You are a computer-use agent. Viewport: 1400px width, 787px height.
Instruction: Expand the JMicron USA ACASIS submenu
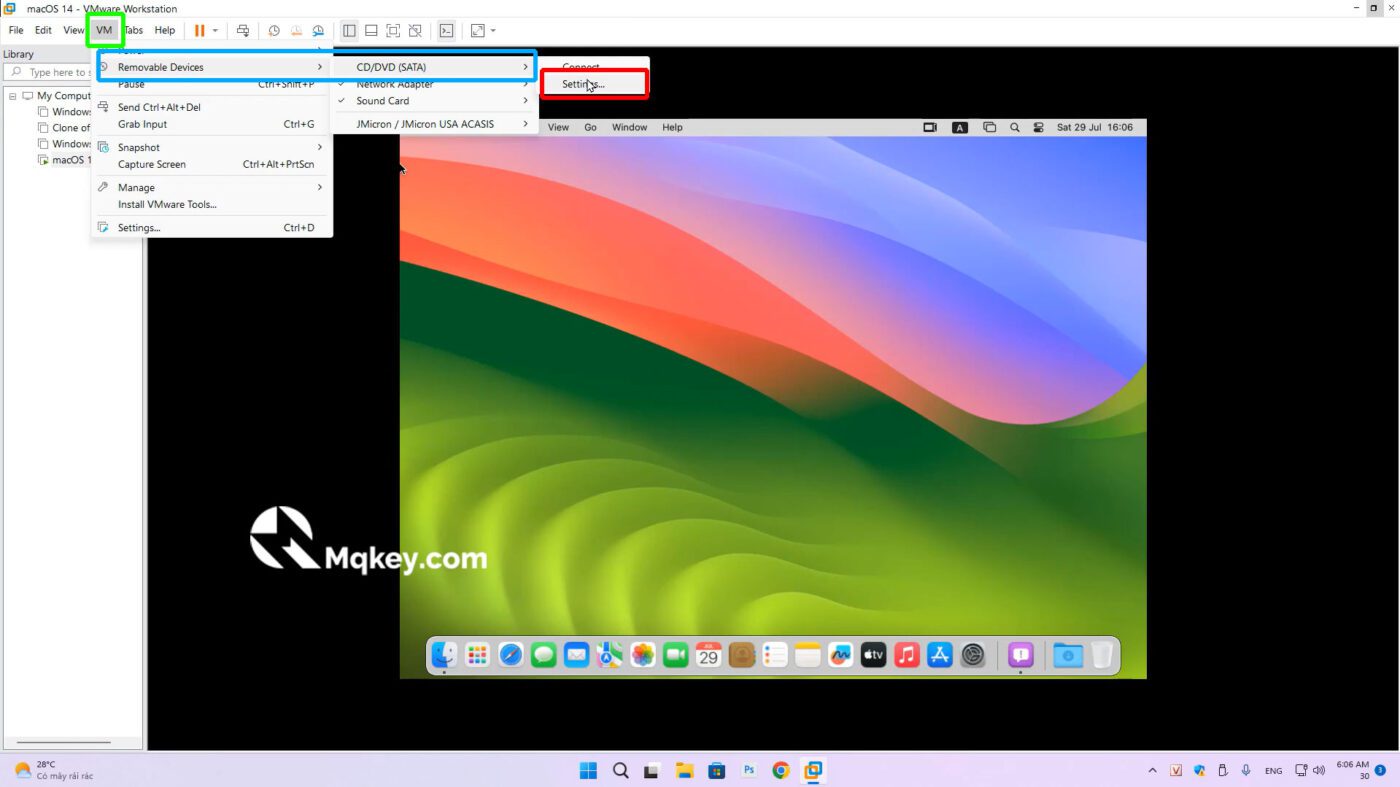(x=433, y=124)
